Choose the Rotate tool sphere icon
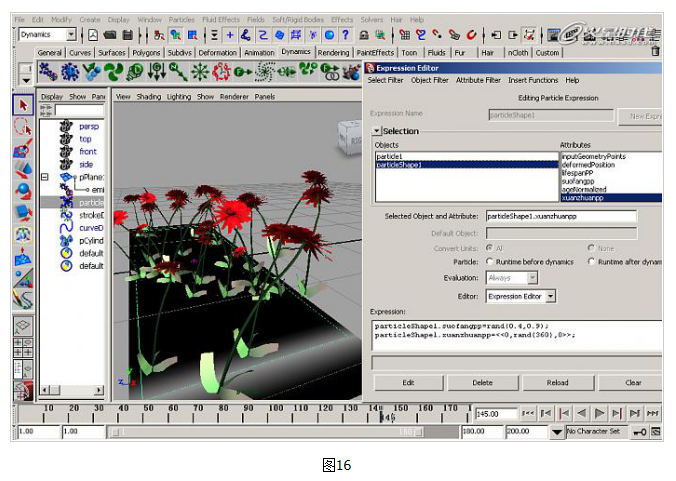Screen dimensions: 676x481 click(x=23, y=191)
